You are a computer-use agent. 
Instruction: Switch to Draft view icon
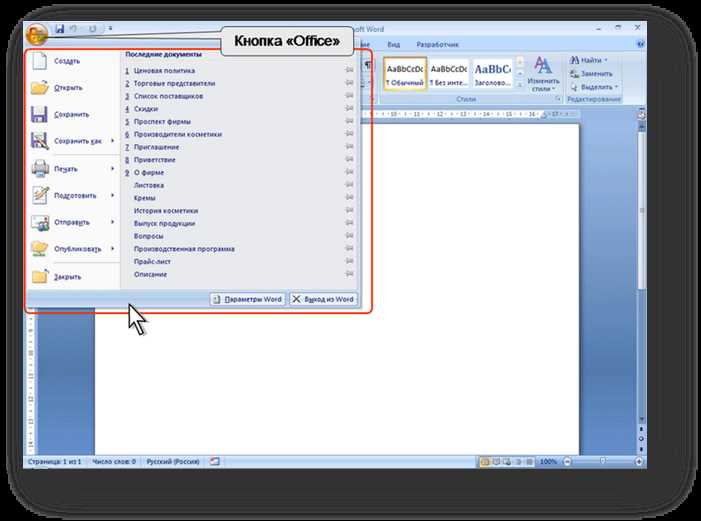(529, 462)
